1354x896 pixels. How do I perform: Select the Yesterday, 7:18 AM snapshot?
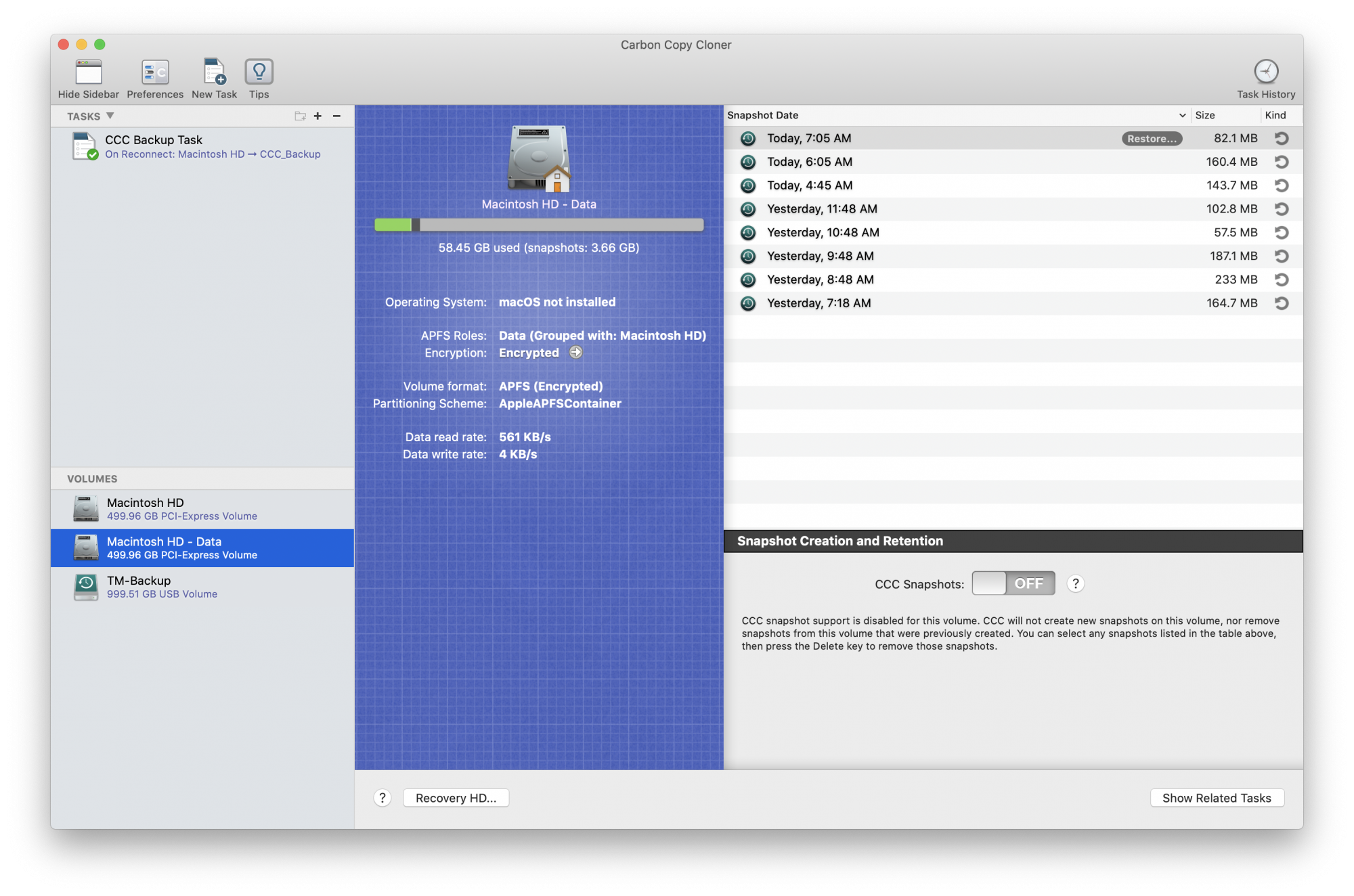1013,303
